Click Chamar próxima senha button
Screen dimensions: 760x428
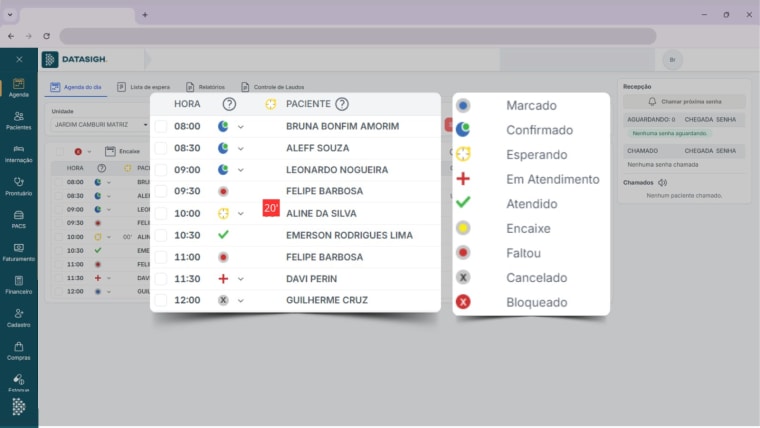(684, 102)
